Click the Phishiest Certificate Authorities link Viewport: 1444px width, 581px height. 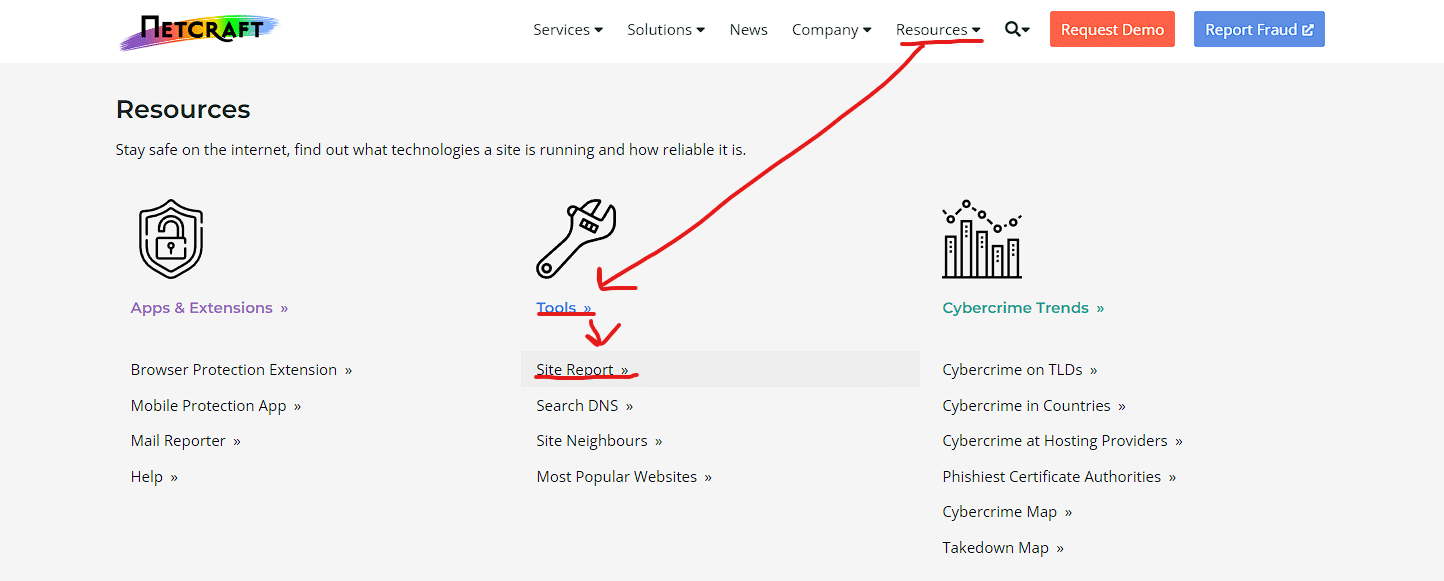(1051, 476)
